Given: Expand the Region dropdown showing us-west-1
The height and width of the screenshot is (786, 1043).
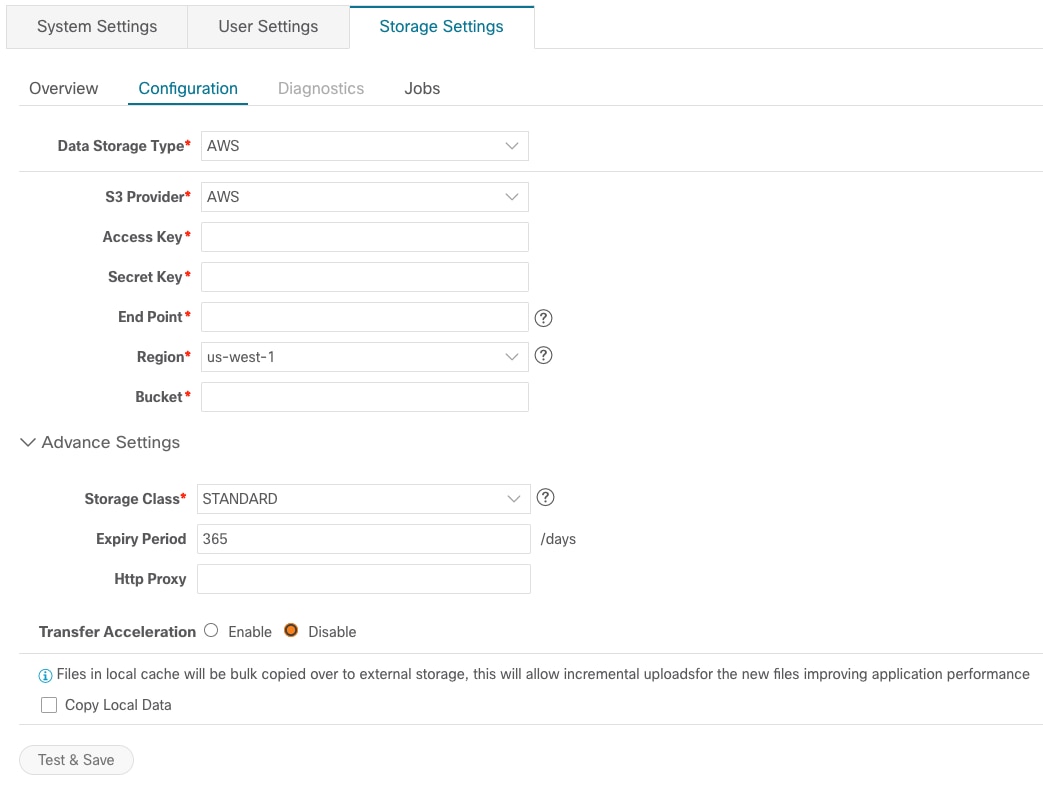Looking at the screenshot, I should tap(364, 357).
